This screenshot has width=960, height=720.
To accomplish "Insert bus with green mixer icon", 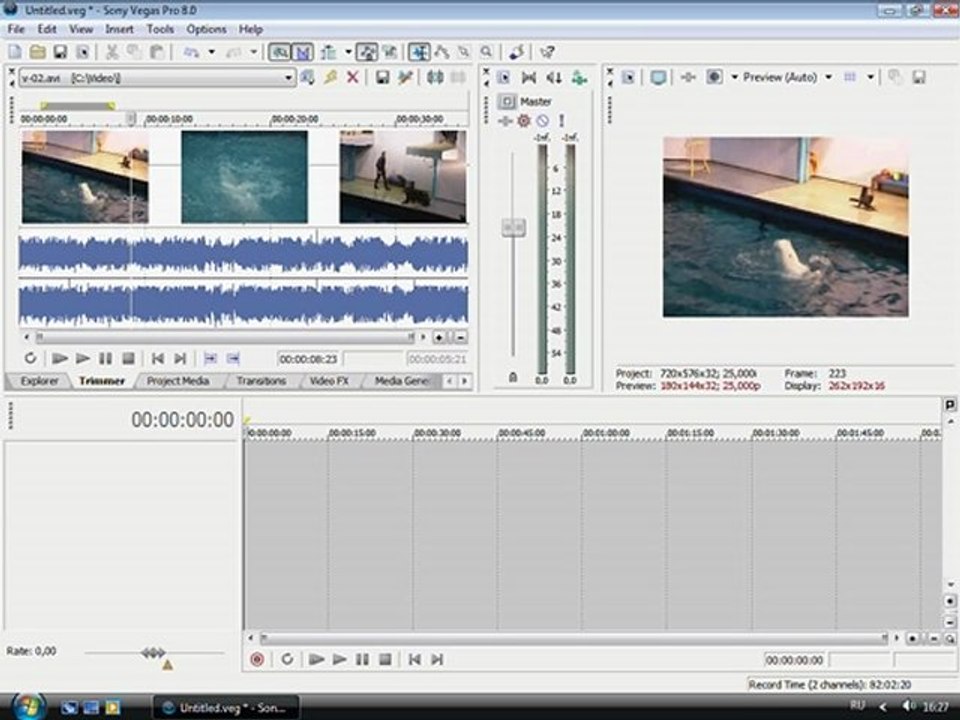I will 579,78.
